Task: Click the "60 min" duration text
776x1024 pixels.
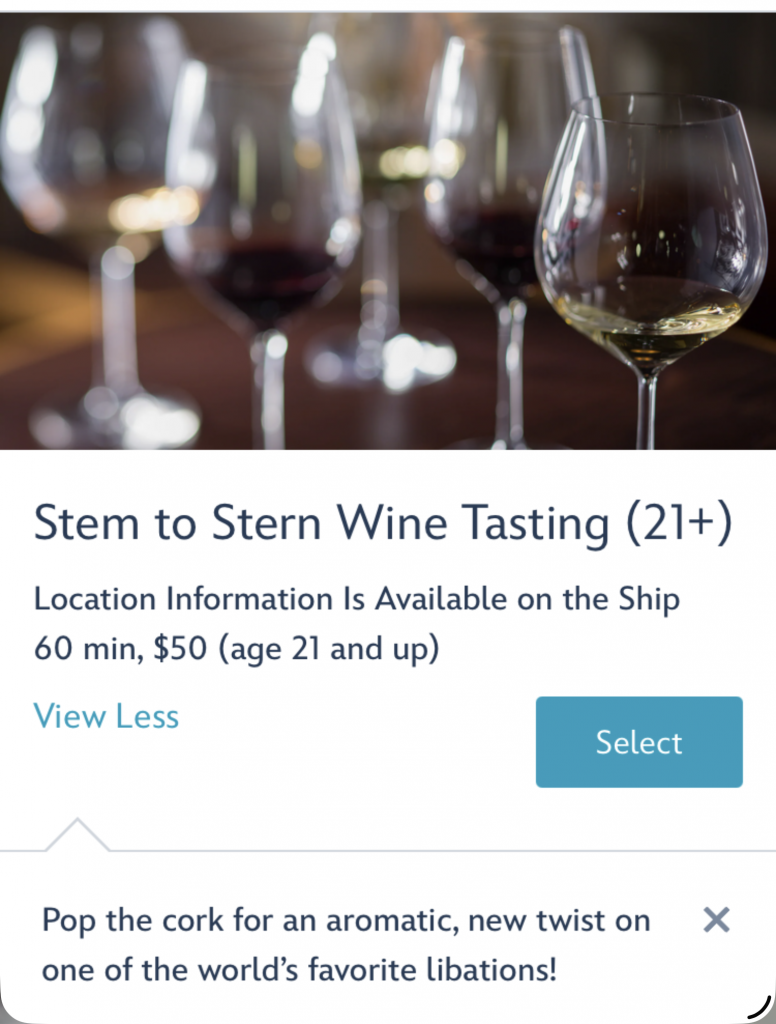Action: [88, 649]
